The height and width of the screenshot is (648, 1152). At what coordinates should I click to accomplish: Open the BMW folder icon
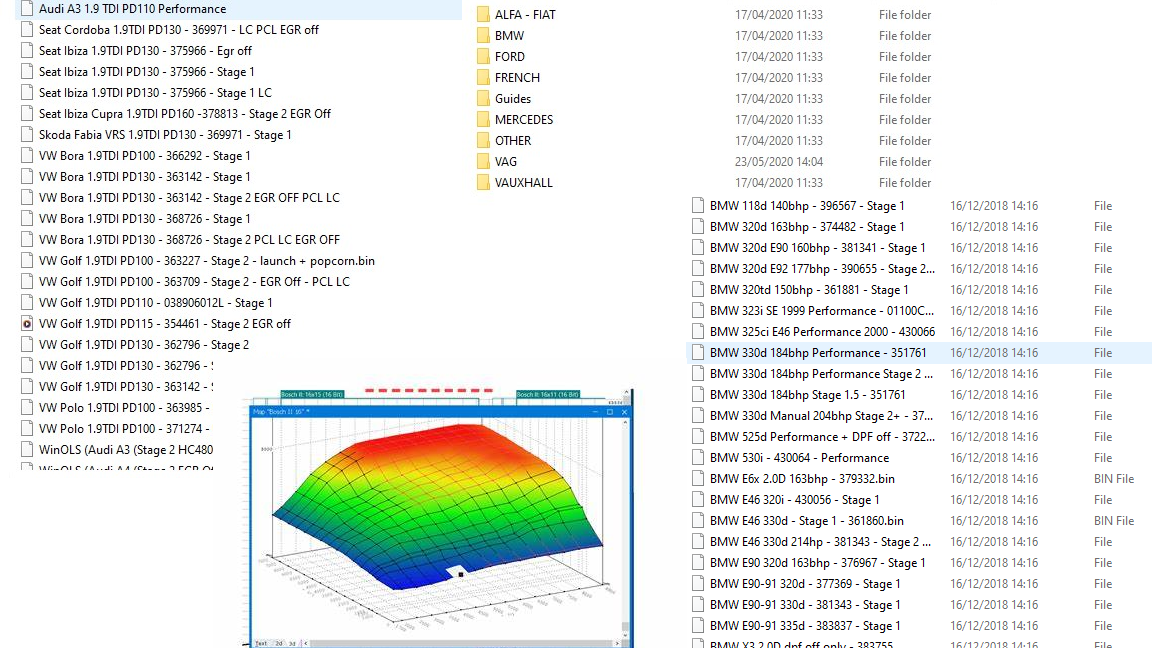coord(483,35)
